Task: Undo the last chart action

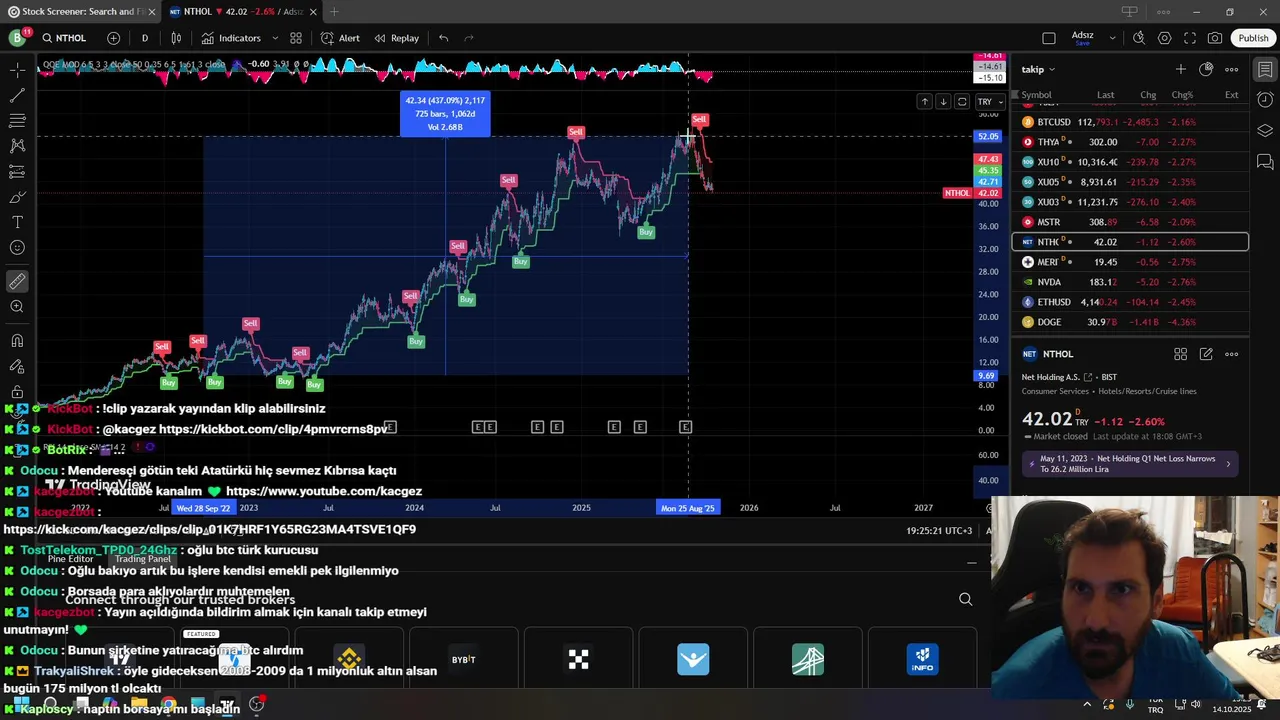Action: click(x=443, y=38)
